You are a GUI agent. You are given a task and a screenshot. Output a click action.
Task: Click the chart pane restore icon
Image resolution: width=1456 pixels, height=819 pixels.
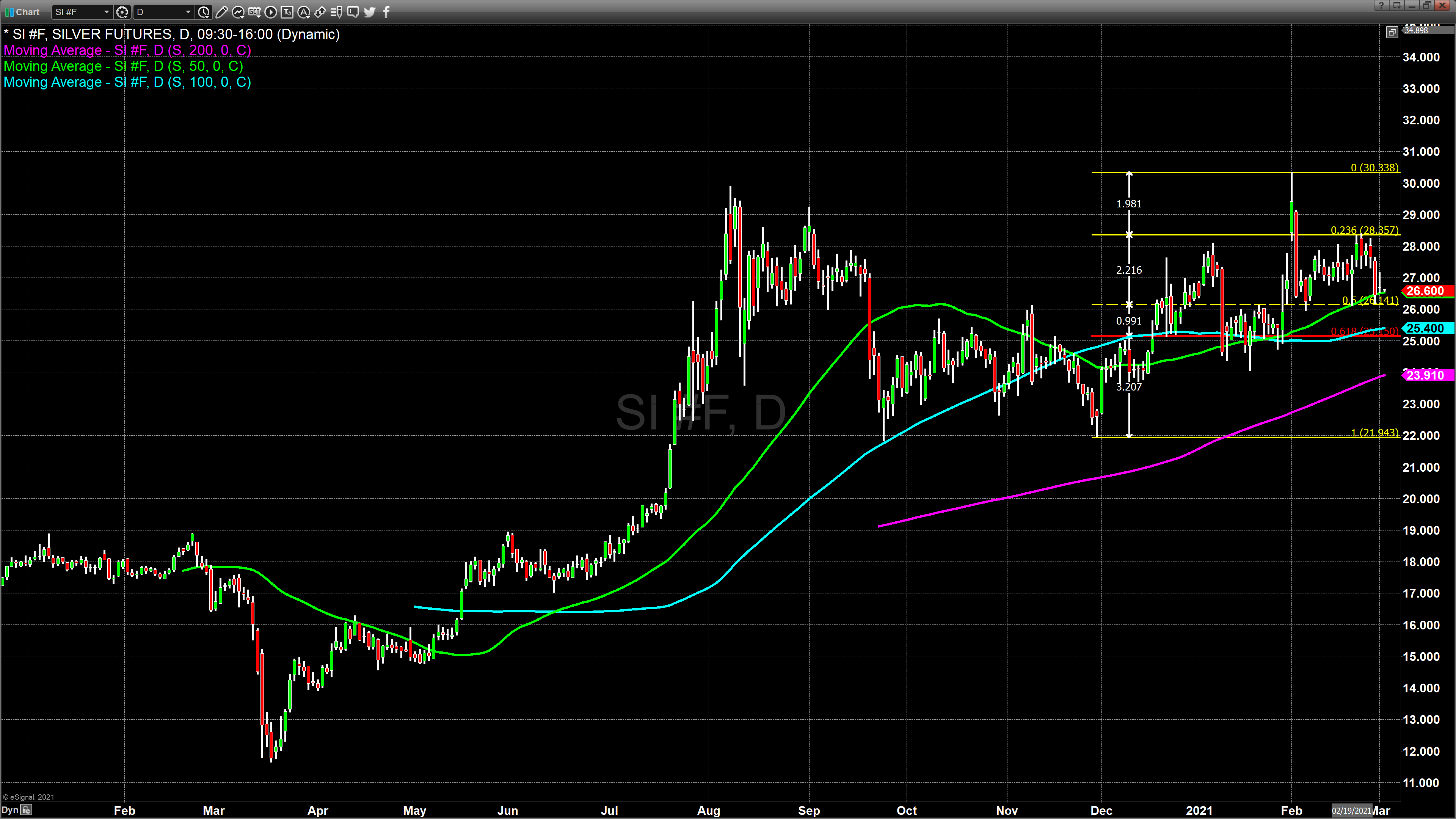[1392, 32]
